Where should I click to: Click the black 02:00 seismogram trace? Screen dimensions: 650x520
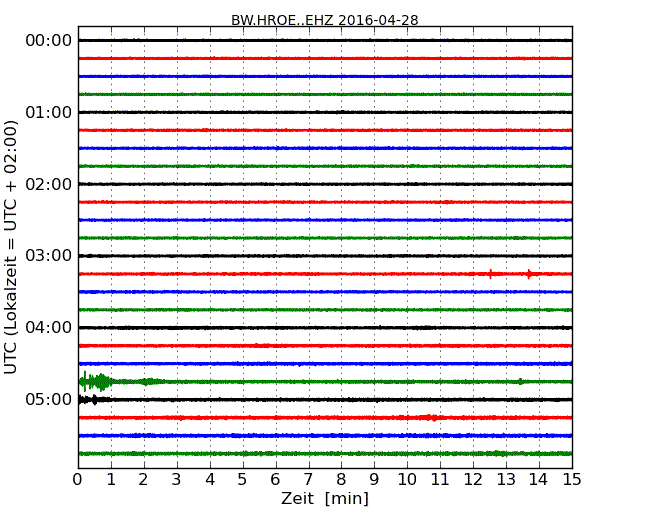[x=325, y=184]
